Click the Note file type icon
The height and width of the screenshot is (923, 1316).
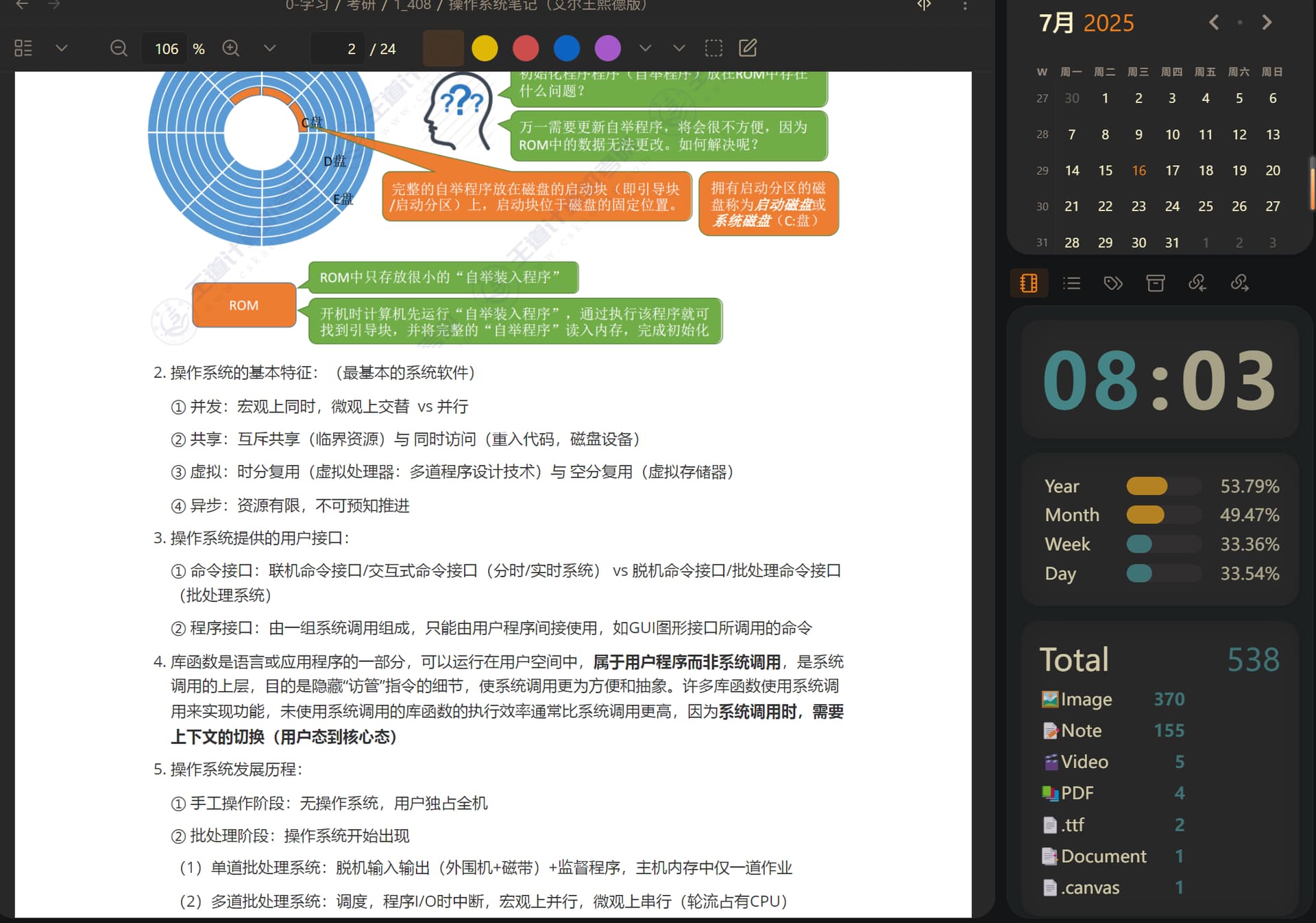[1049, 730]
